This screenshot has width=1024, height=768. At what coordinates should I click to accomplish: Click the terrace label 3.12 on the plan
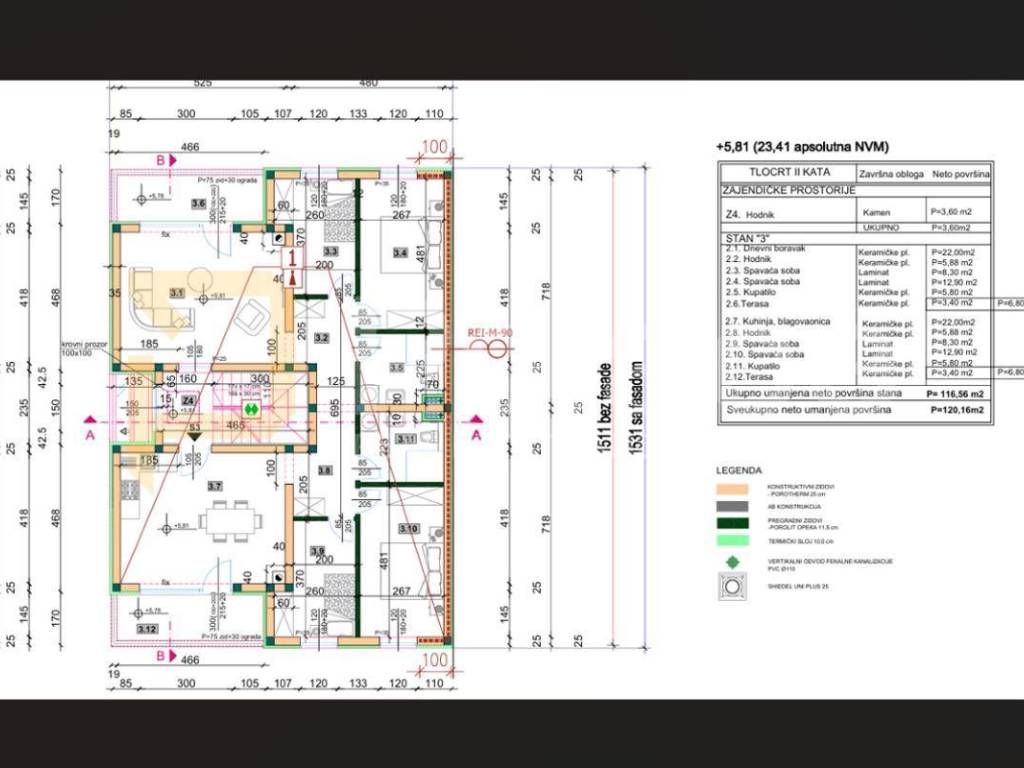pos(147,628)
